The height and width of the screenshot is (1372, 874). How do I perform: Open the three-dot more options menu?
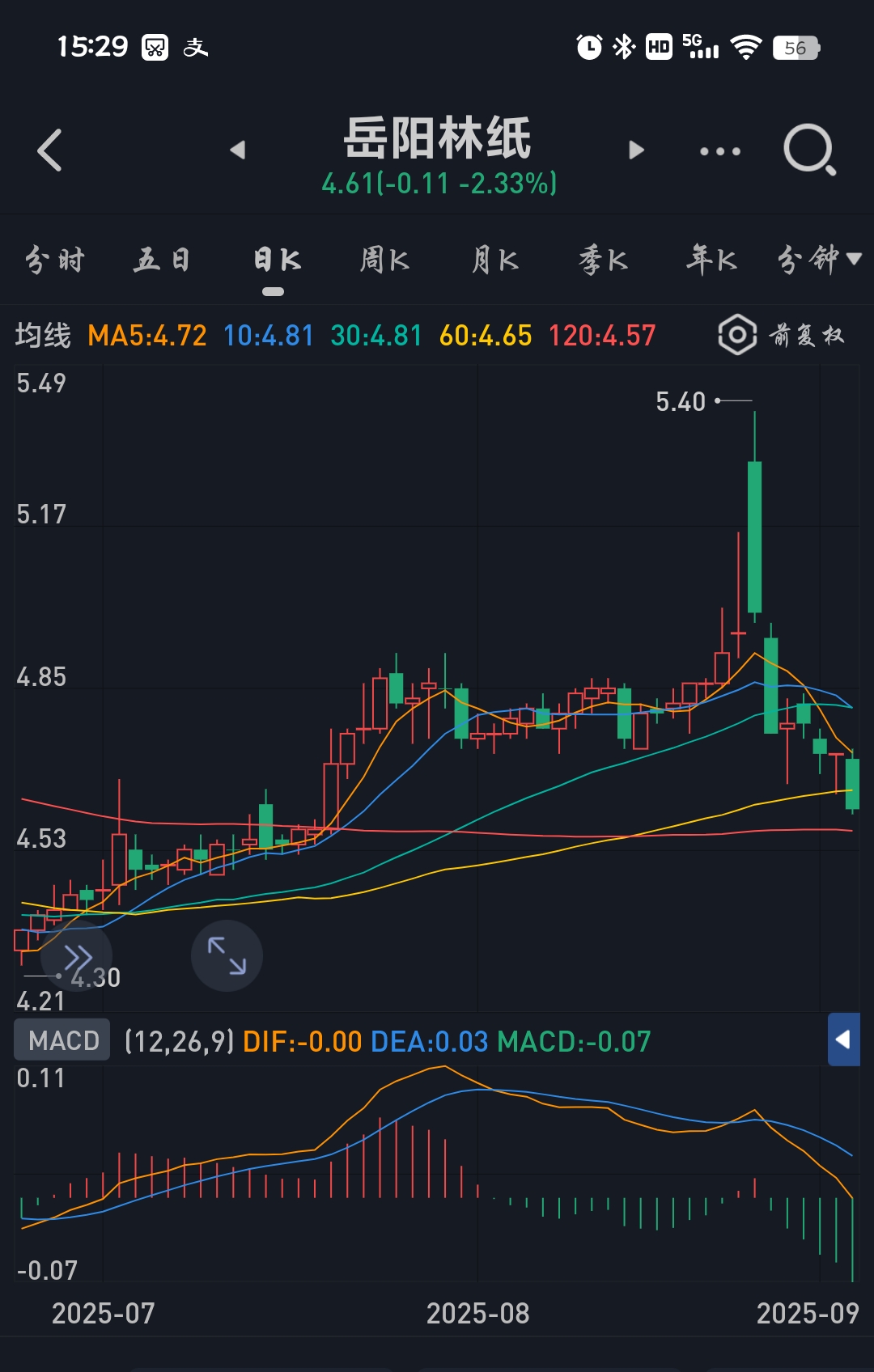click(719, 151)
